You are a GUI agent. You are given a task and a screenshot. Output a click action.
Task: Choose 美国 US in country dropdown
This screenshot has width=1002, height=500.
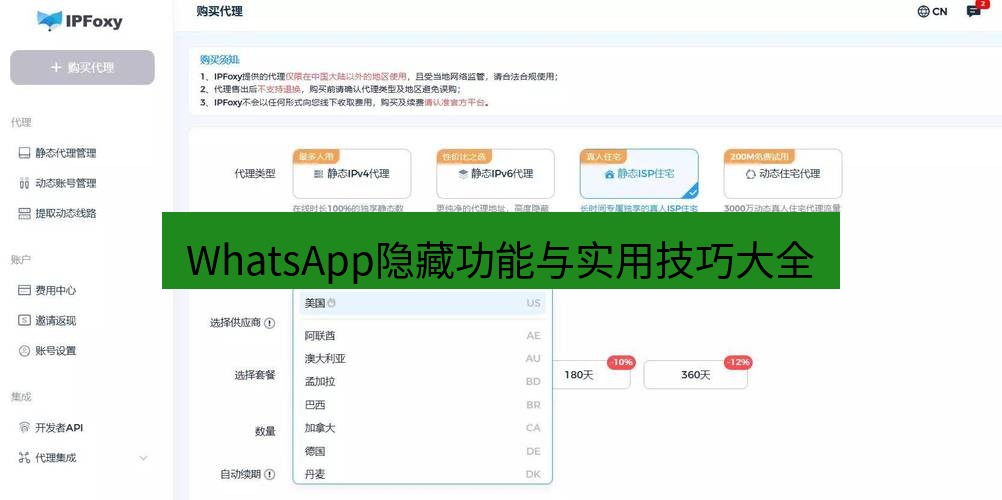coord(422,303)
